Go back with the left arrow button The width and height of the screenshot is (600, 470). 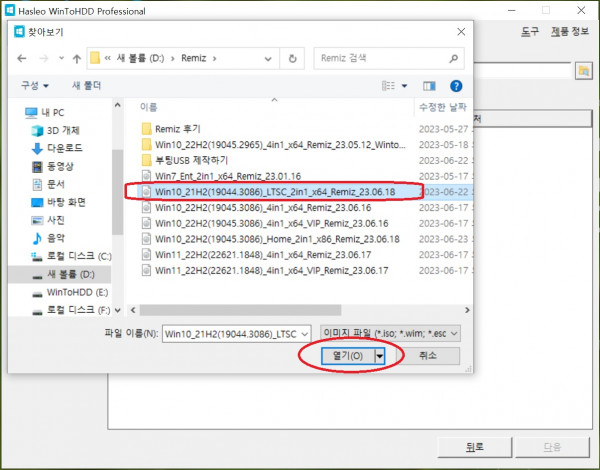point(22,59)
